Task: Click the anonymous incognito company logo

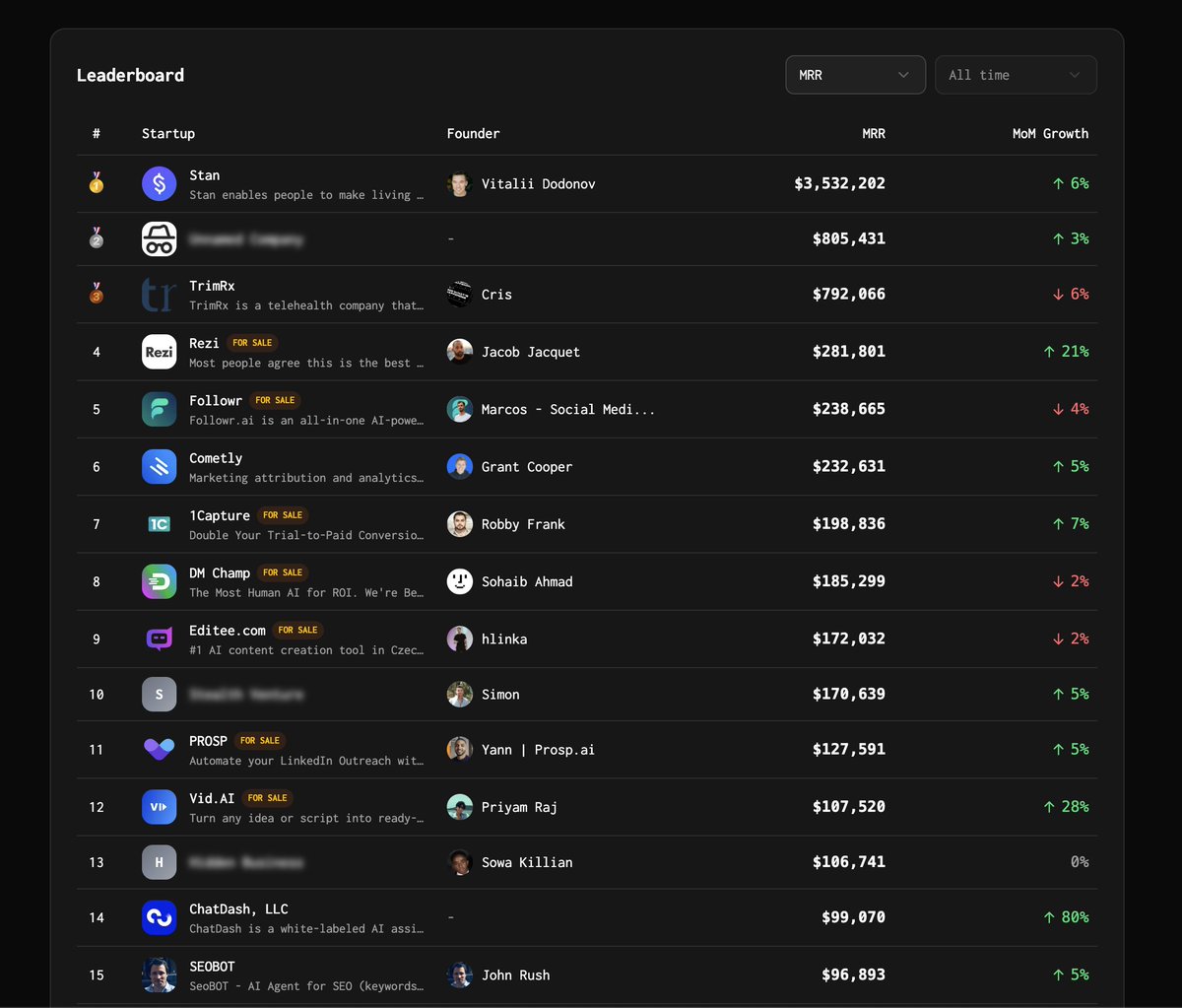Action: [x=160, y=238]
